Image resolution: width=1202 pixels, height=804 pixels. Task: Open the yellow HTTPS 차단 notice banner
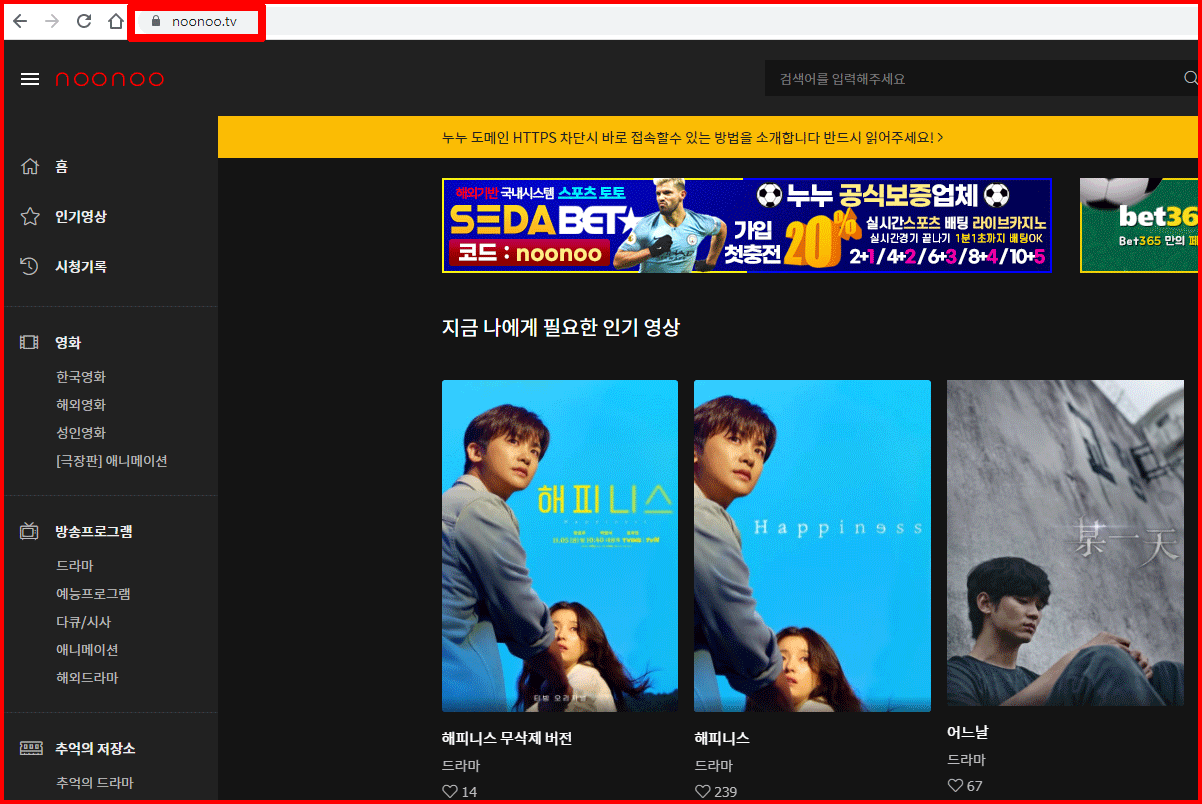click(x=708, y=137)
